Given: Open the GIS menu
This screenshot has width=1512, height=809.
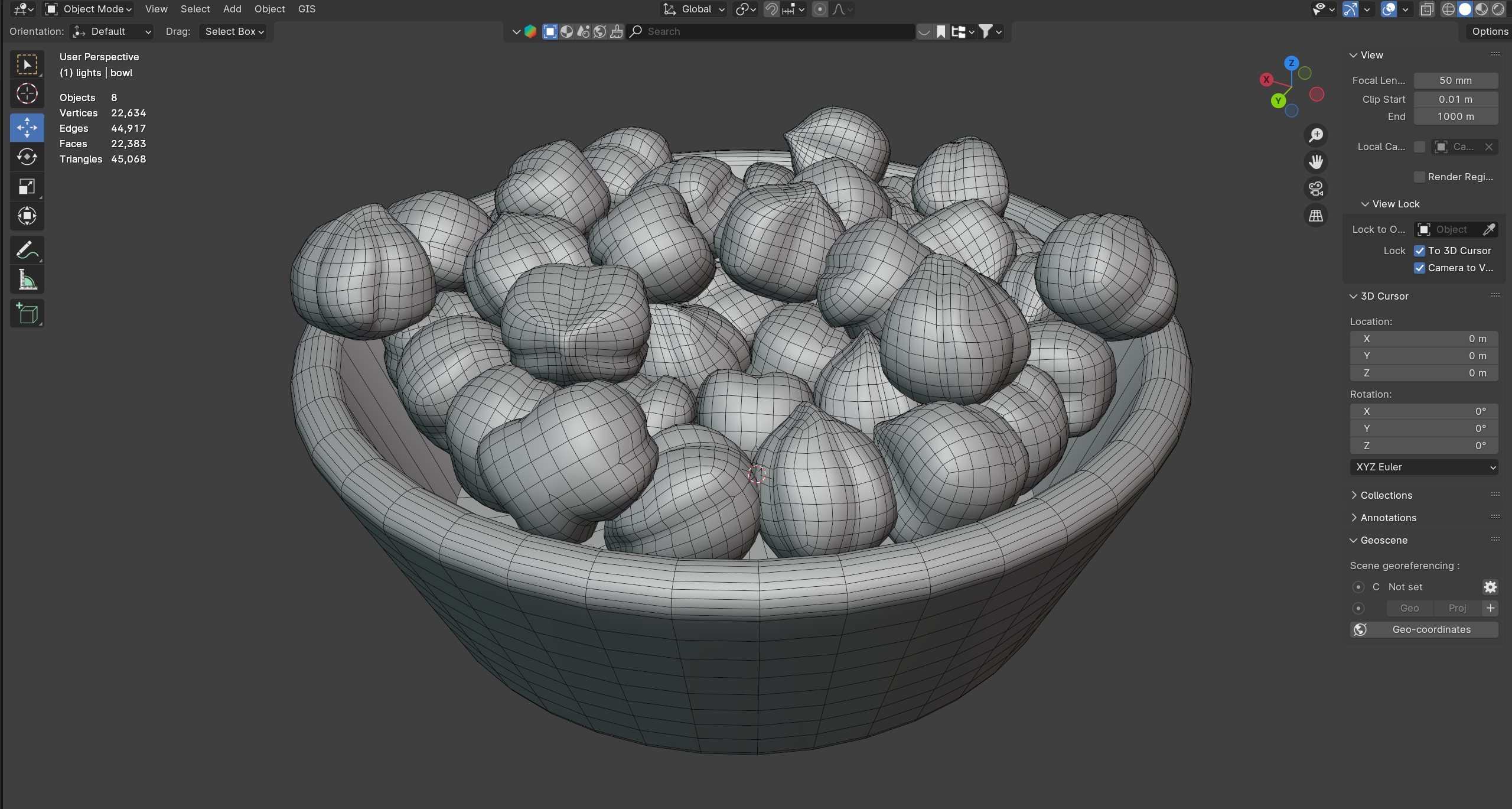Looking at the screenshot, I should [307, 9].
